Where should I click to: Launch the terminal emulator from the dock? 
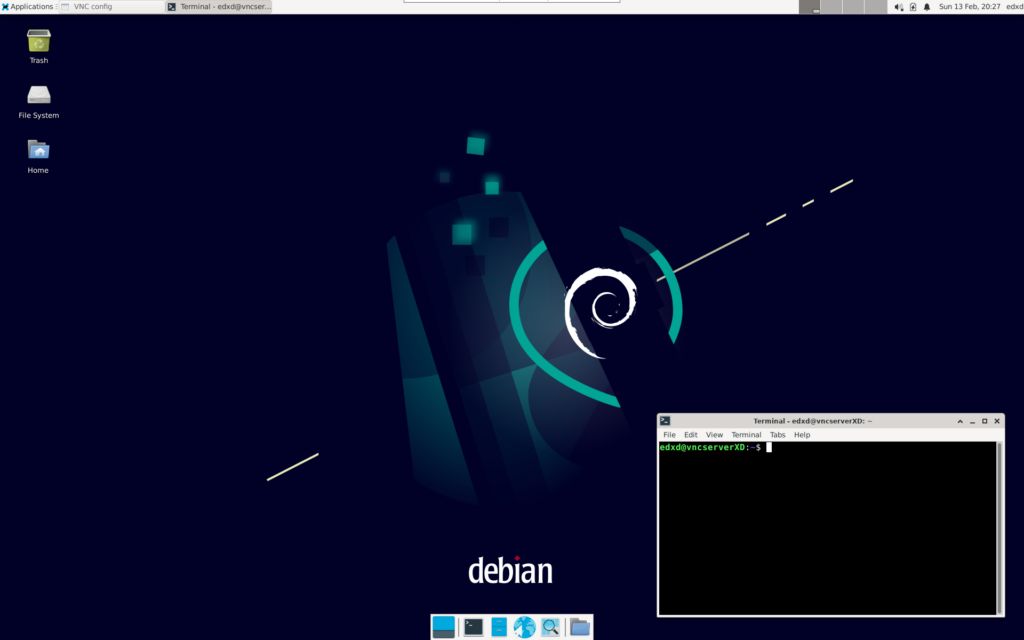coord(472,627)
